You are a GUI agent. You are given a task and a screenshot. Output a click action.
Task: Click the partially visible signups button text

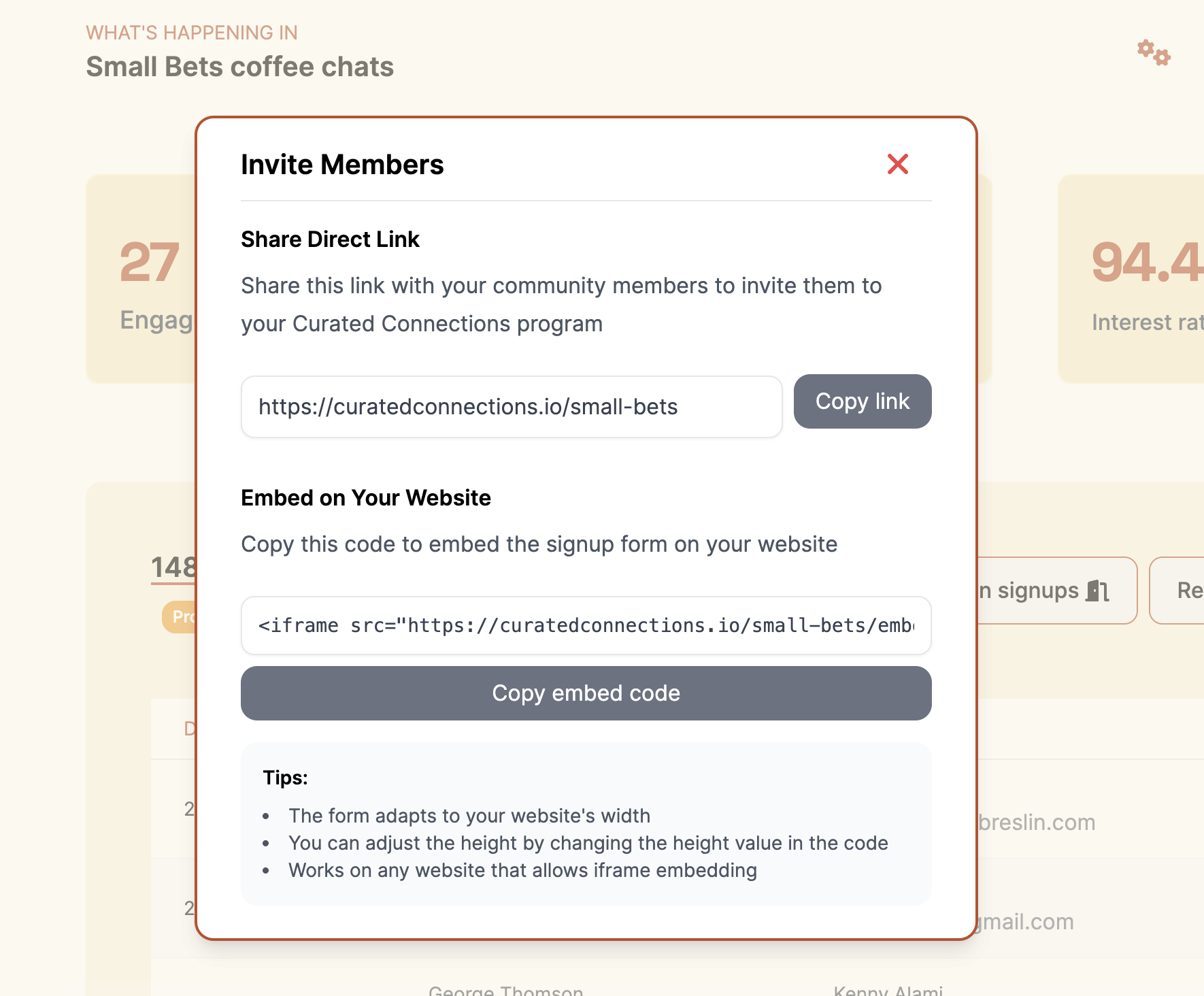click(x=1029, y=591)
